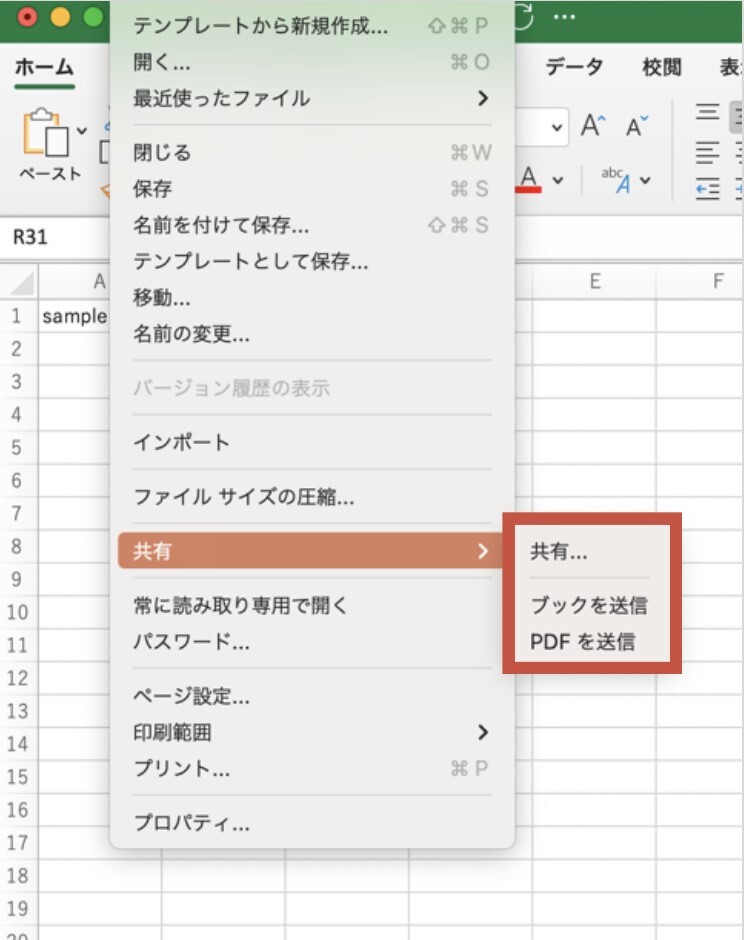Click the redo arrow in the title bar
The height and width of the screenshot is (940, 744).
525,17
